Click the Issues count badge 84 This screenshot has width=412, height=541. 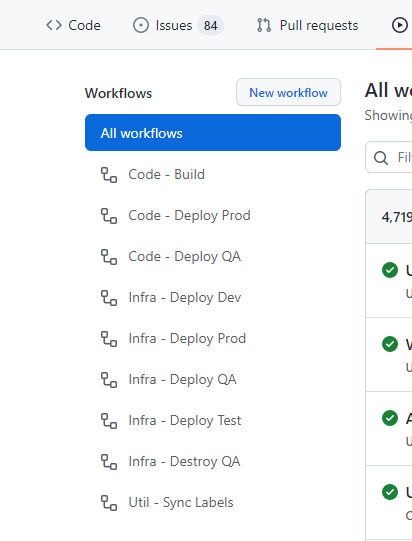(210, 25)
